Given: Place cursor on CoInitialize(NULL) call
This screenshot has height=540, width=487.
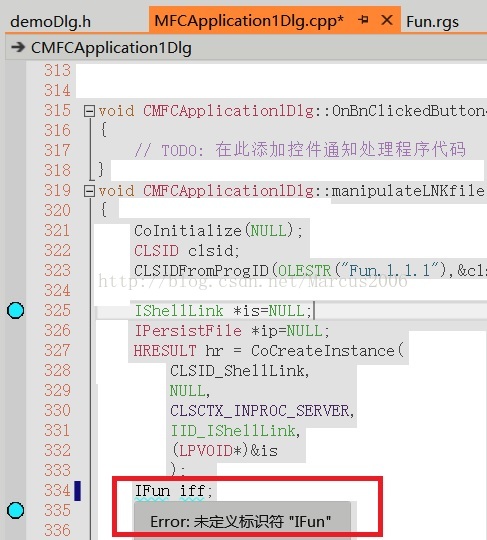Looking at the screenshot, I should (x=218, y=230).
